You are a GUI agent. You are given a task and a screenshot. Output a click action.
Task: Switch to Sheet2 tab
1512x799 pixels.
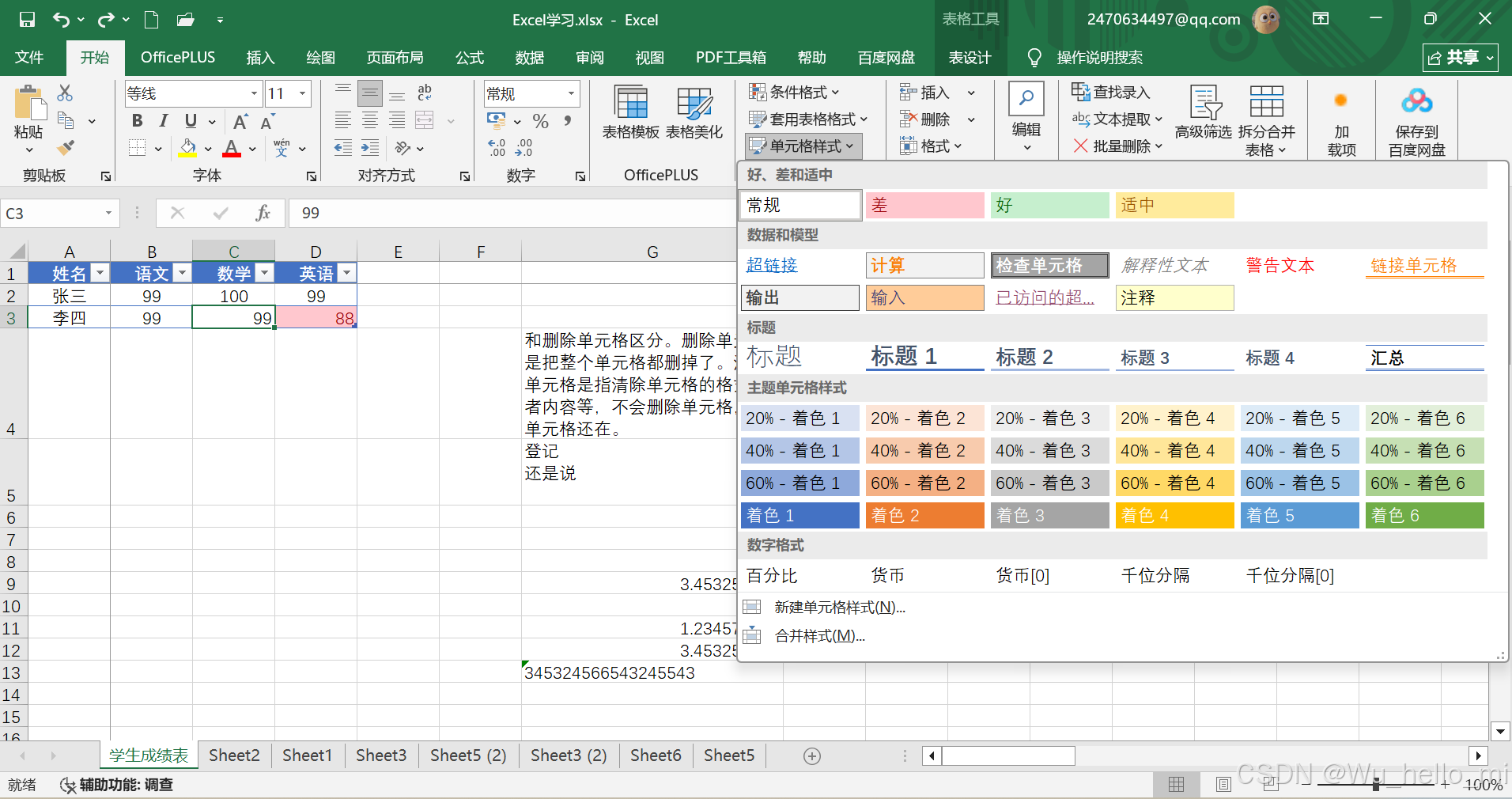click(234, 755)
